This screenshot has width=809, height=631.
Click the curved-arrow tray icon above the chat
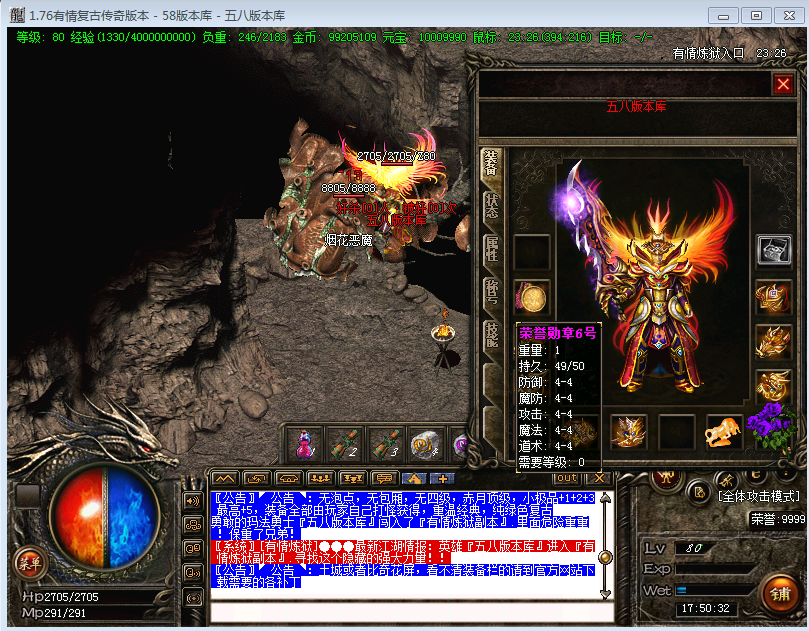point(256,479)
